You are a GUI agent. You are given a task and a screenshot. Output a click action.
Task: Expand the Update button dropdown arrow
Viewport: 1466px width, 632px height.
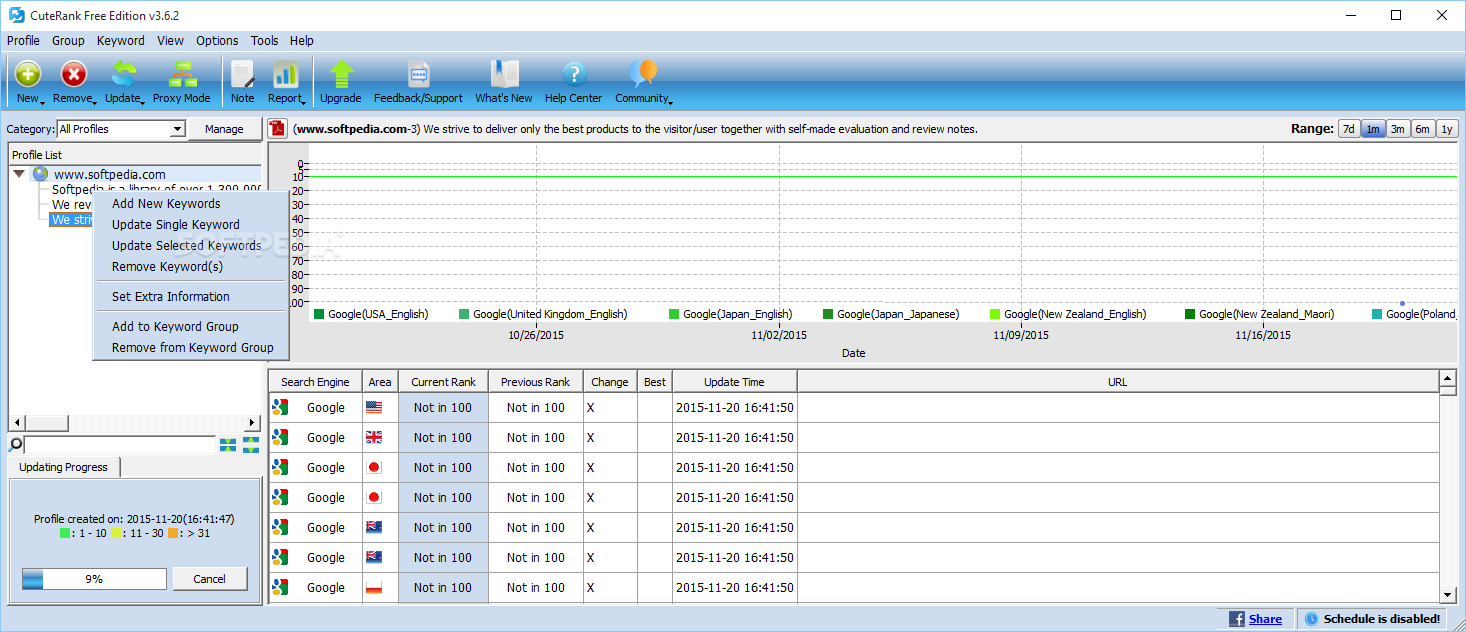pos(143,101)
